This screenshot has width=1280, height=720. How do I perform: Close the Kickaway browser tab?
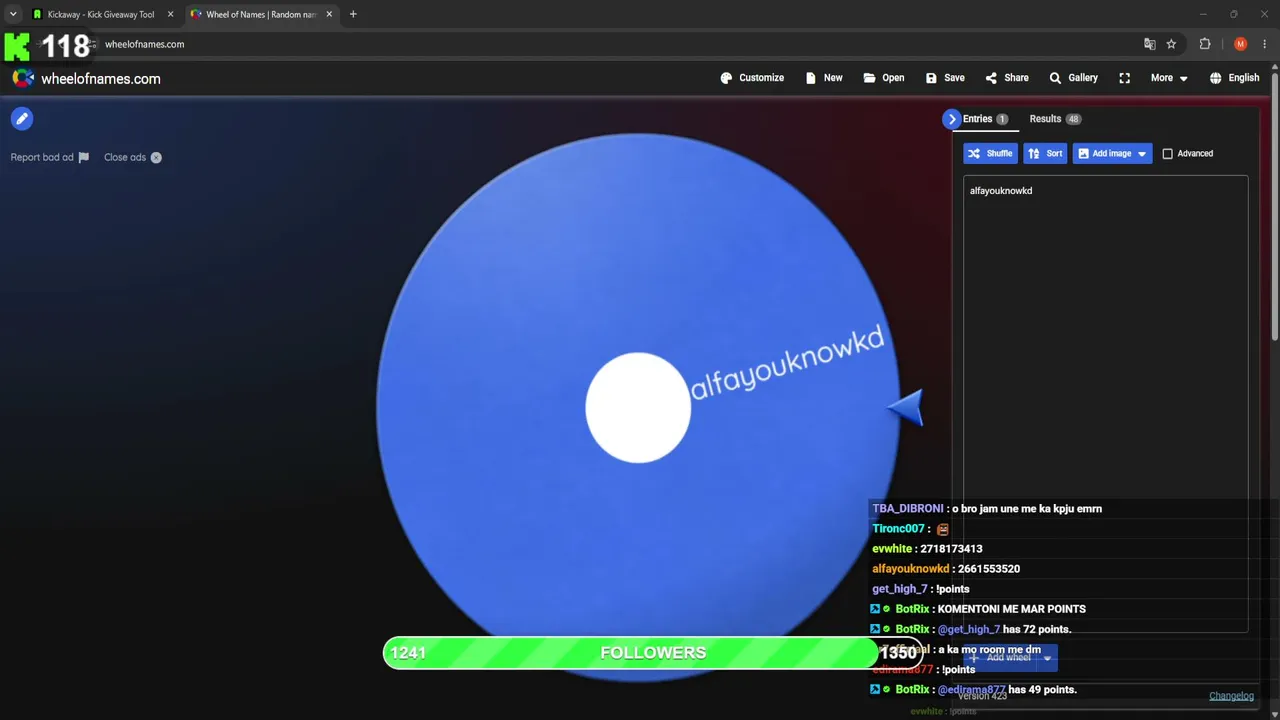(x=170, y=14)
